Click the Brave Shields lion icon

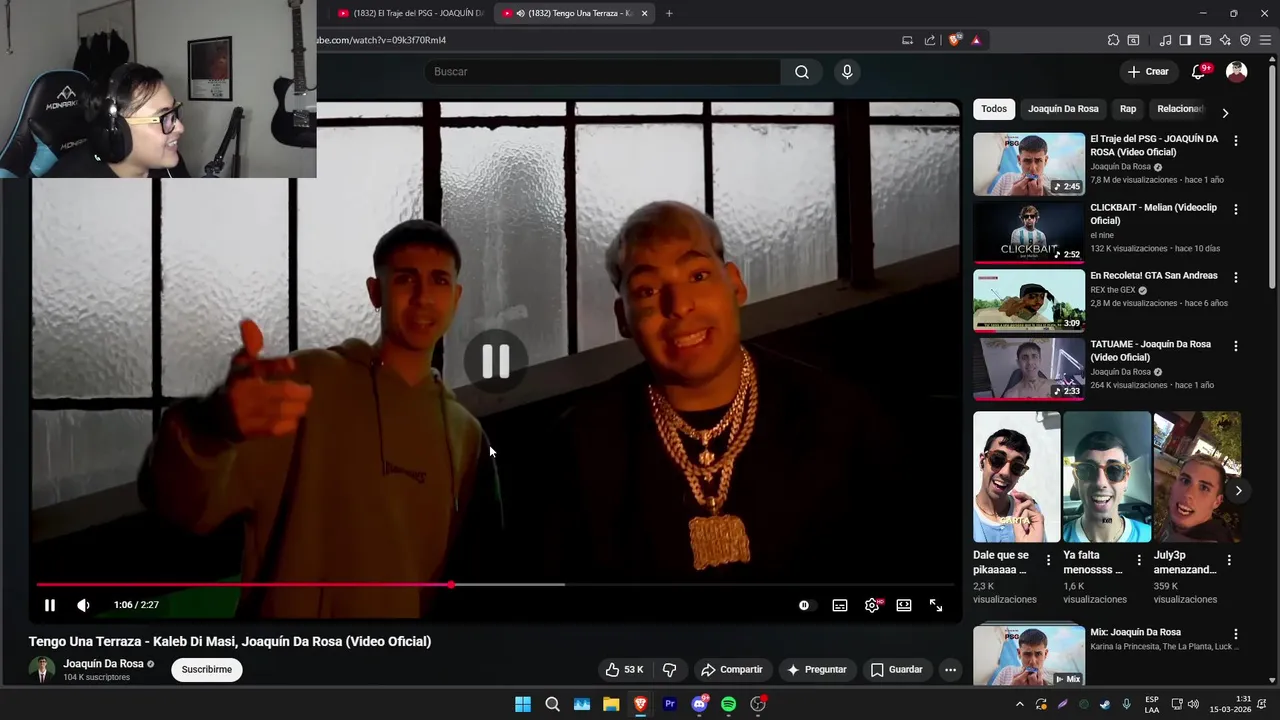pos(955,40)
